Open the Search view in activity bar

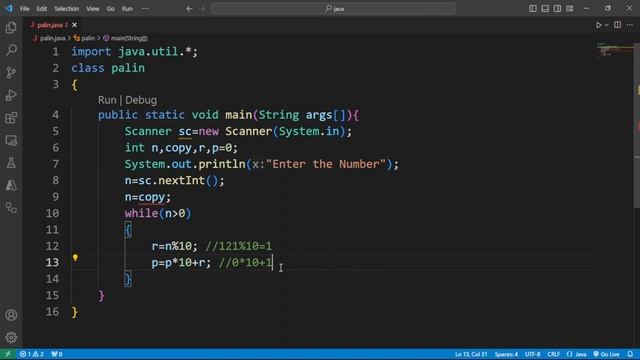click(x=11, y=50)
